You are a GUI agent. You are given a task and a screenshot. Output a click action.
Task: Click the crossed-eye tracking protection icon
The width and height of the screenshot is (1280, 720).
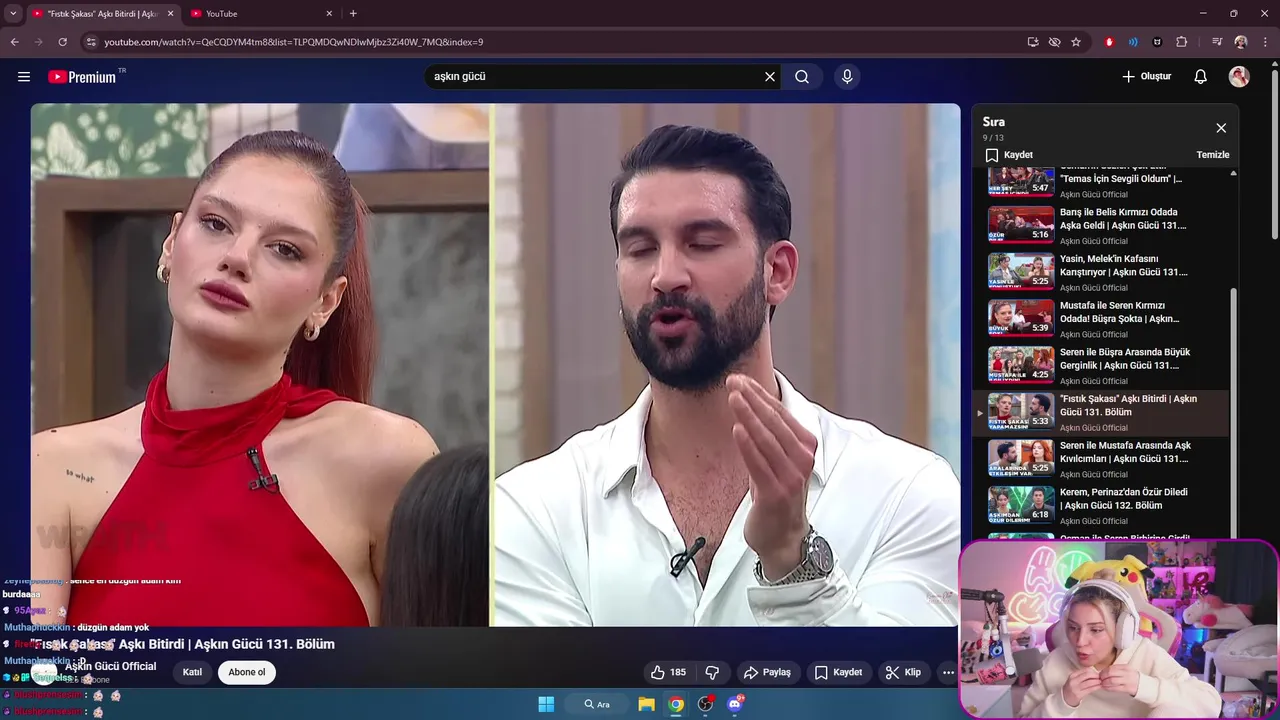coord(1054,42)
